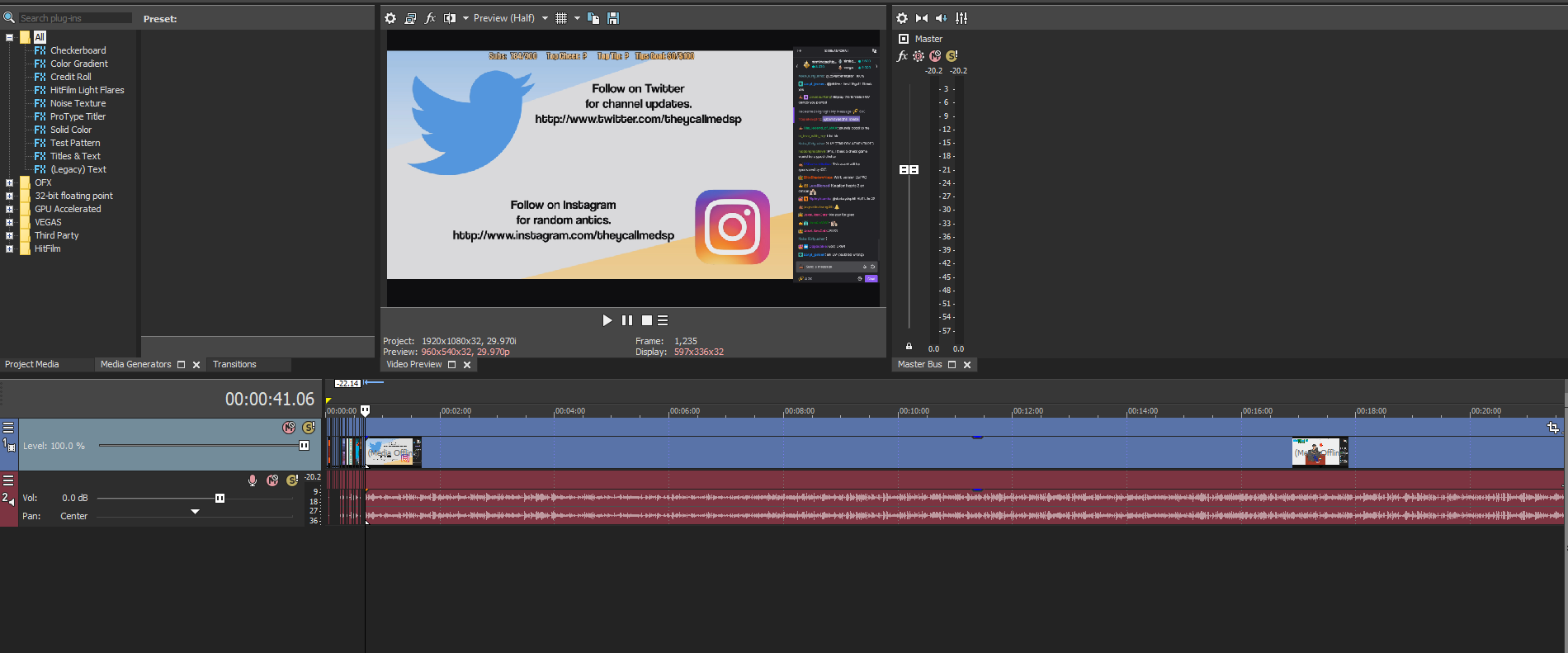Viewport: 1568px width, 653px height.
Task: Play the preview from cursor
Action: click(607, 320)
